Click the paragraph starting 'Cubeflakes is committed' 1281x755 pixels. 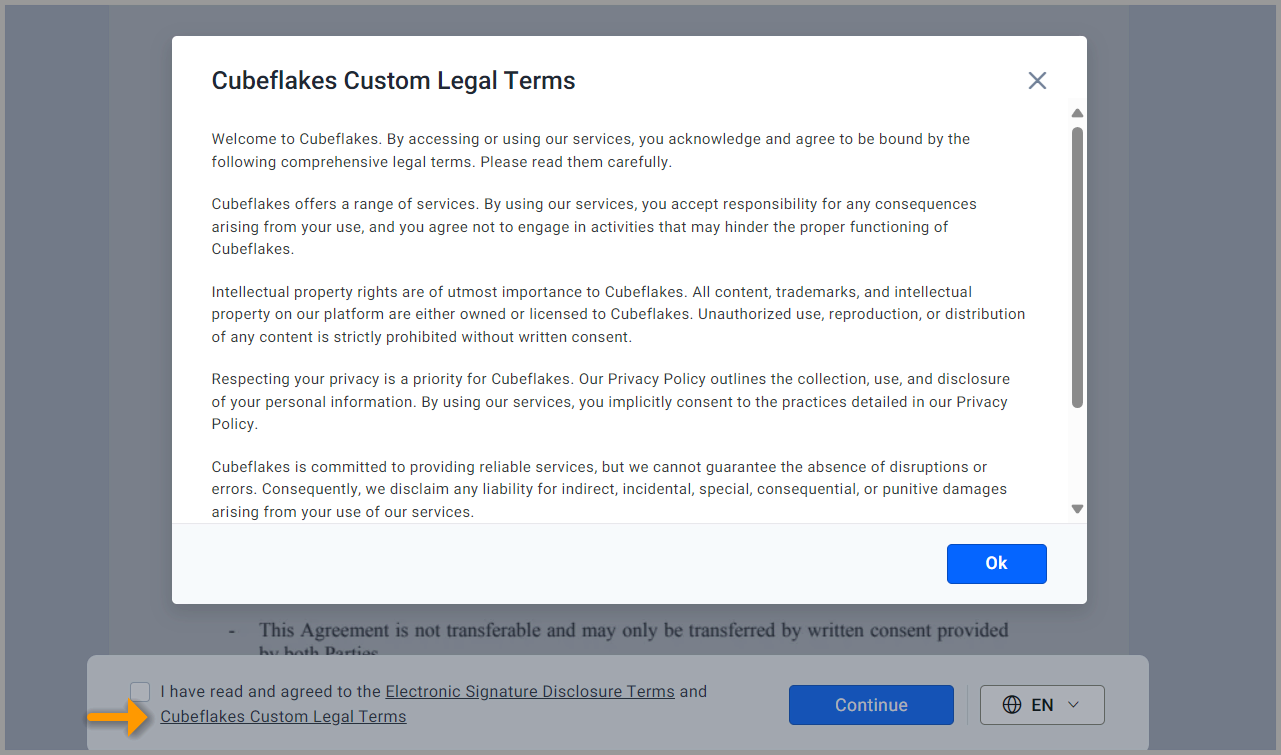coord(609,489)
